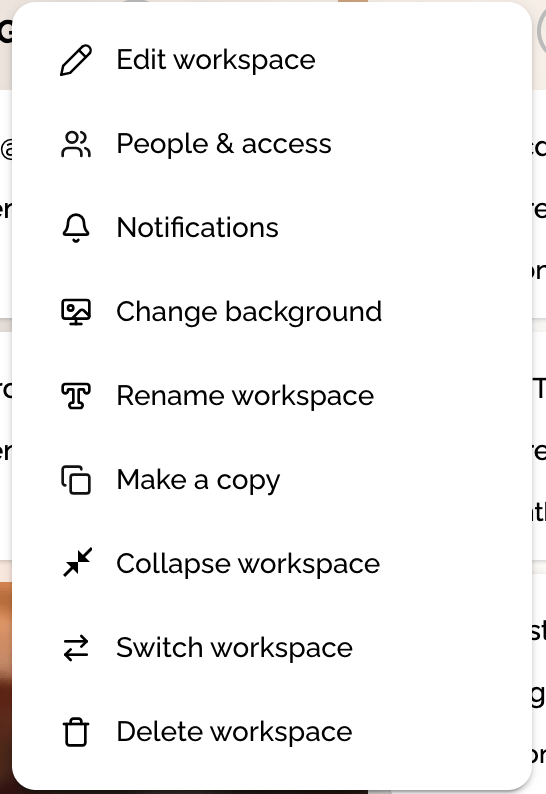This screenshot has width=546, height=794.
Task: Click the pencil icon for Edit workspace
Action: (x=76, y=60)
